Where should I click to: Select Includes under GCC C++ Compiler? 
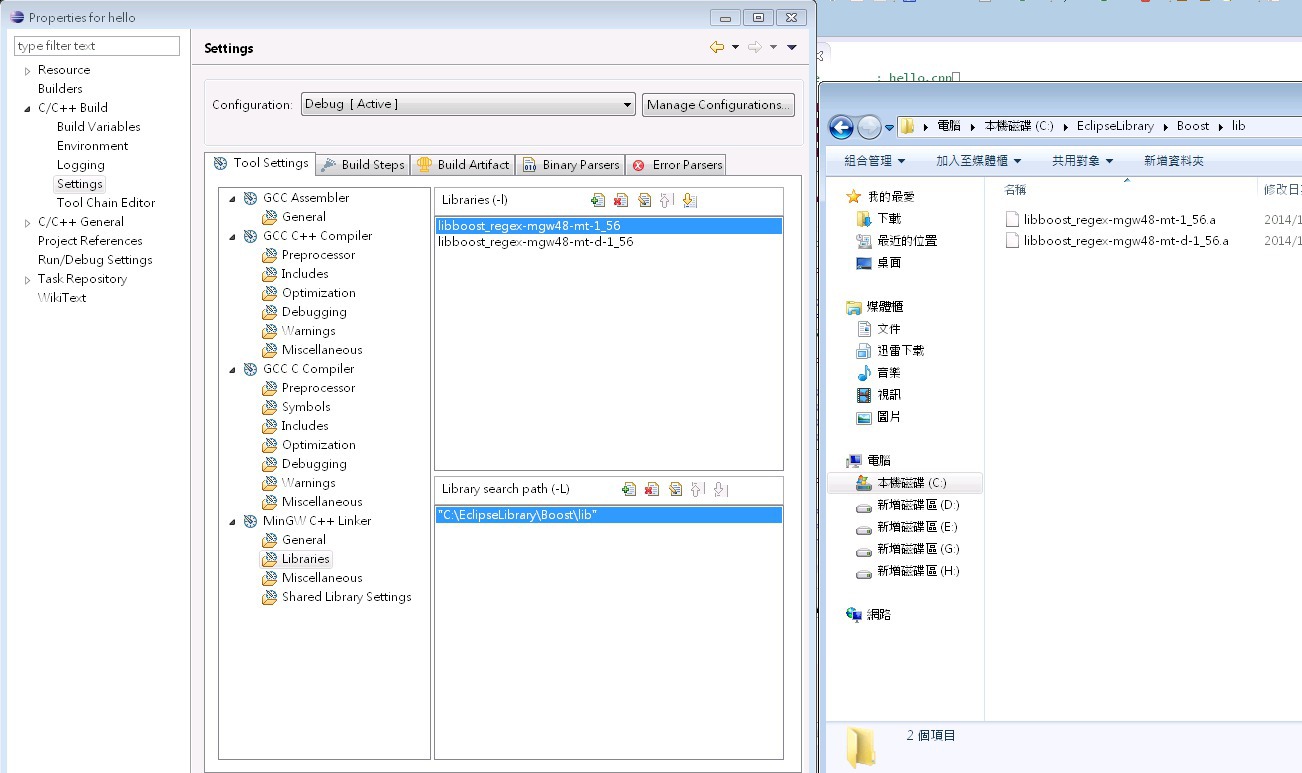(x=304, y=274)
